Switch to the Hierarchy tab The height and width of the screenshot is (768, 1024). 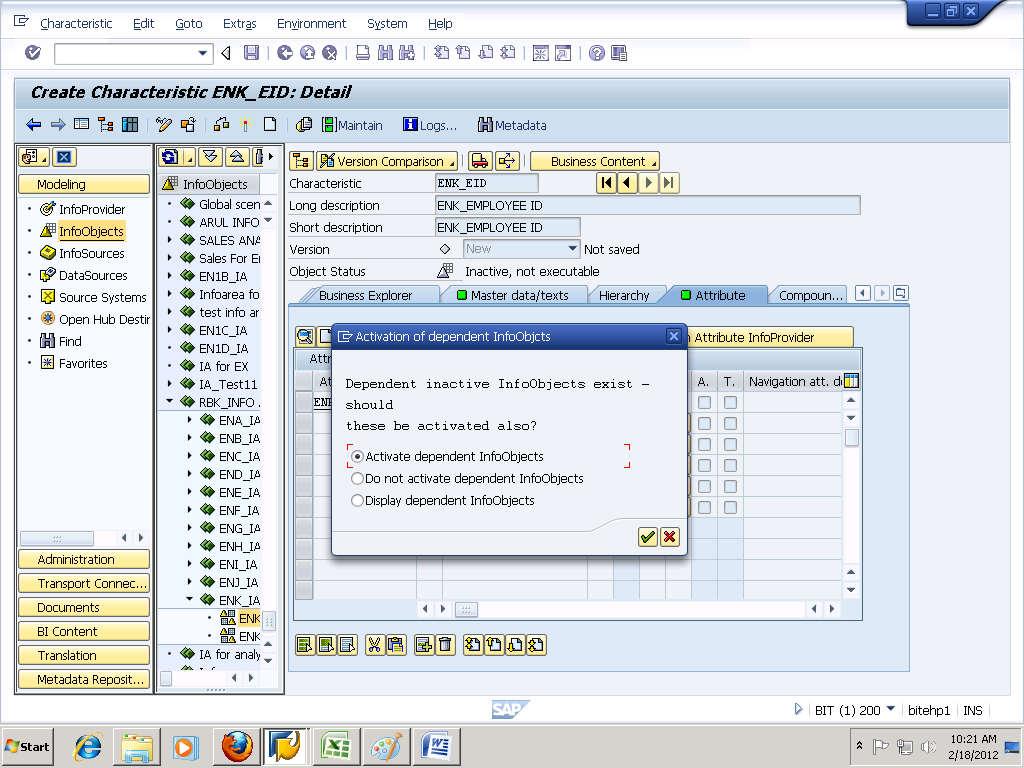pyautogui.click(x=624, y=295)
